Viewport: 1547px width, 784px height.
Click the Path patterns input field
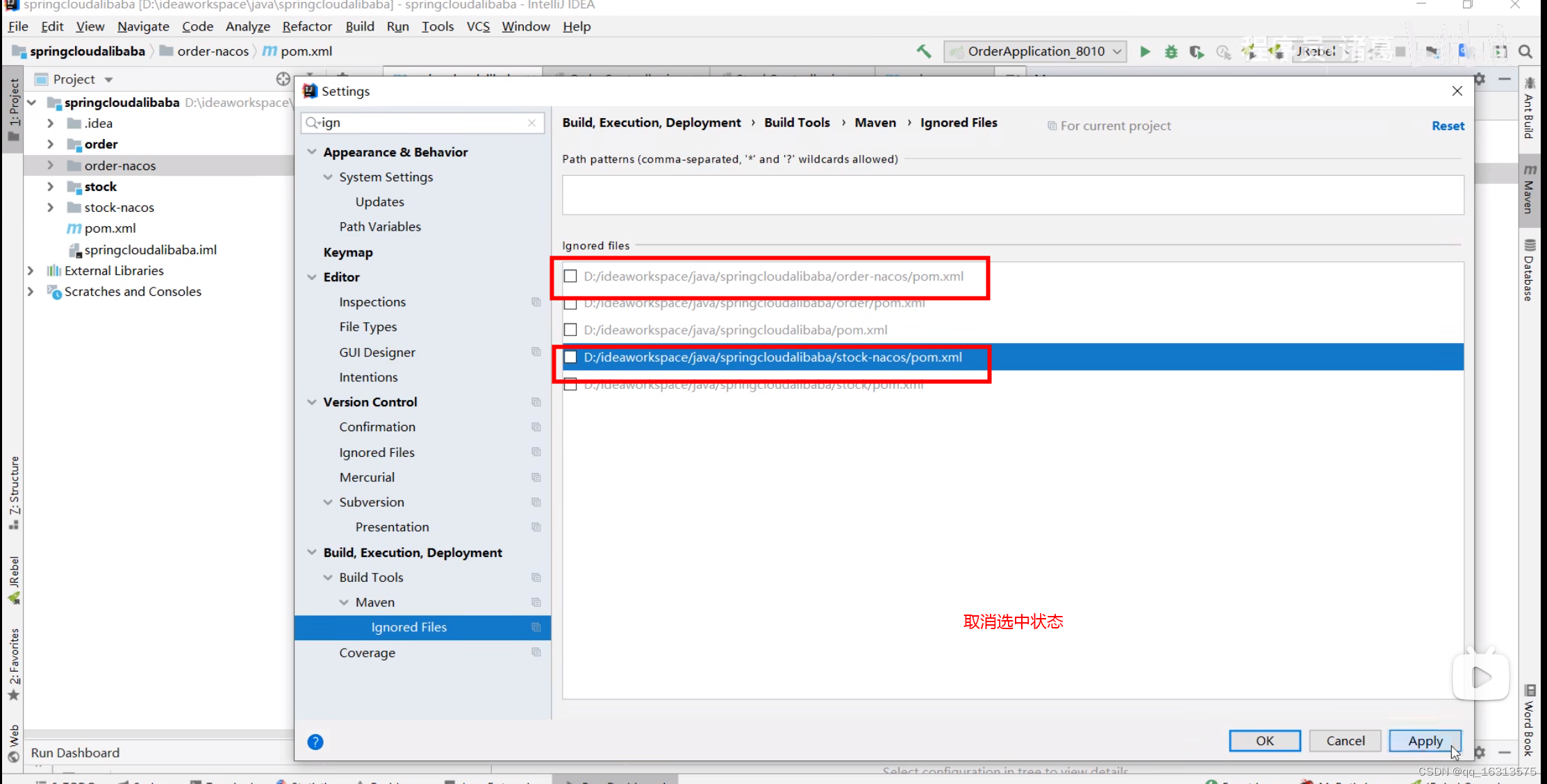[x=1013, y=194]
